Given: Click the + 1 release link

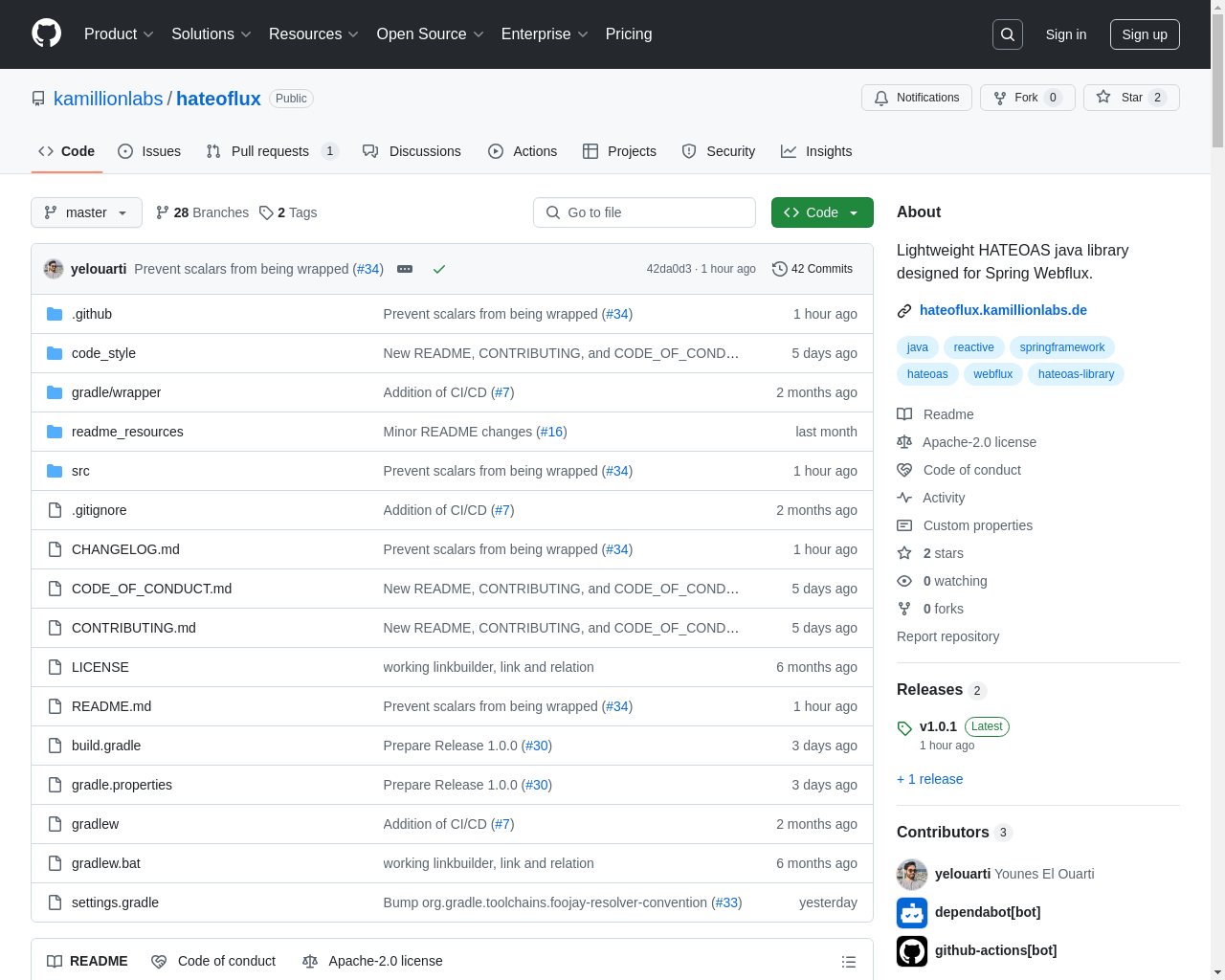Looking at the screenshot, I should coord(930,779).
